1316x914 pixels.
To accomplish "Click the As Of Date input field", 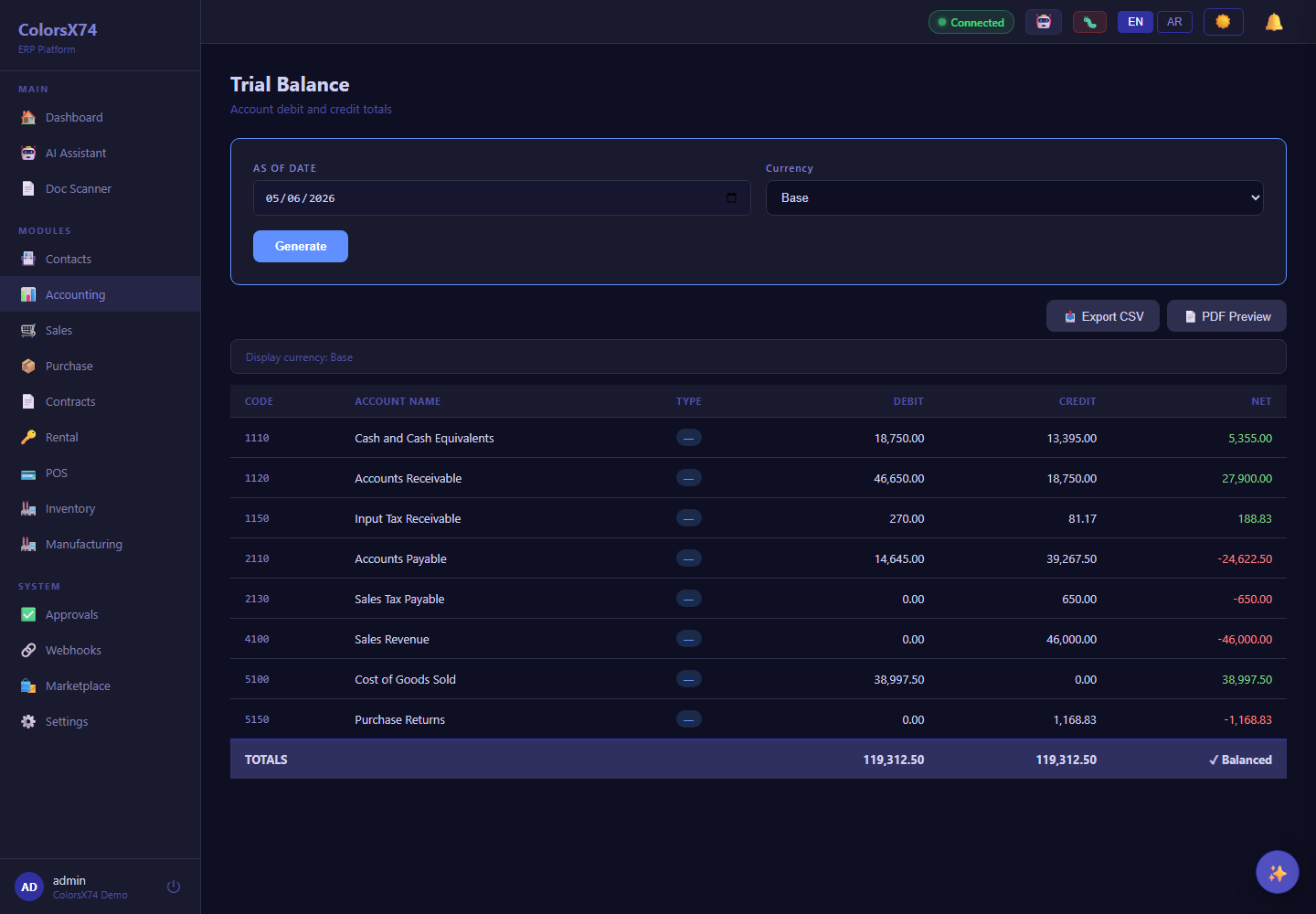I will (502, 197).
